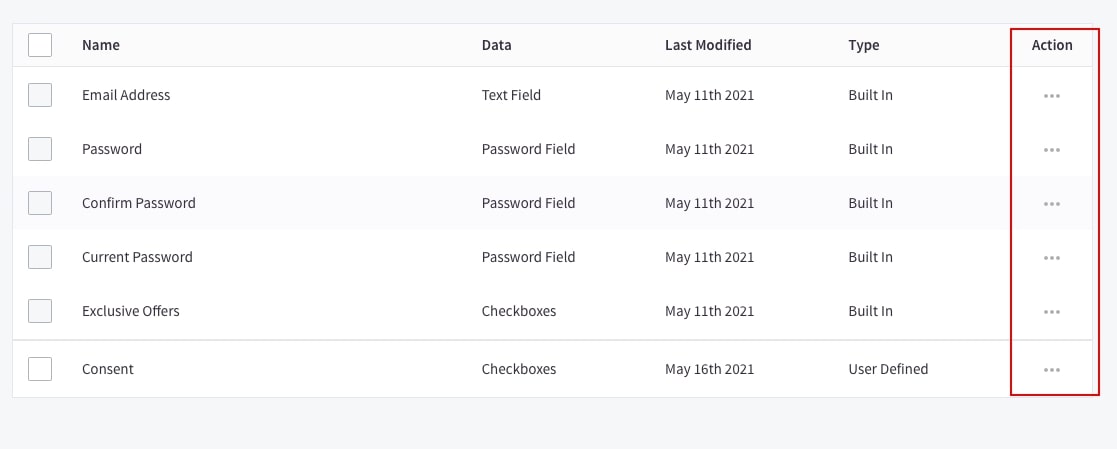This screenshot has height=449, width=1117.
Task: Click the Email Address field name
Action: coord(126,95)
